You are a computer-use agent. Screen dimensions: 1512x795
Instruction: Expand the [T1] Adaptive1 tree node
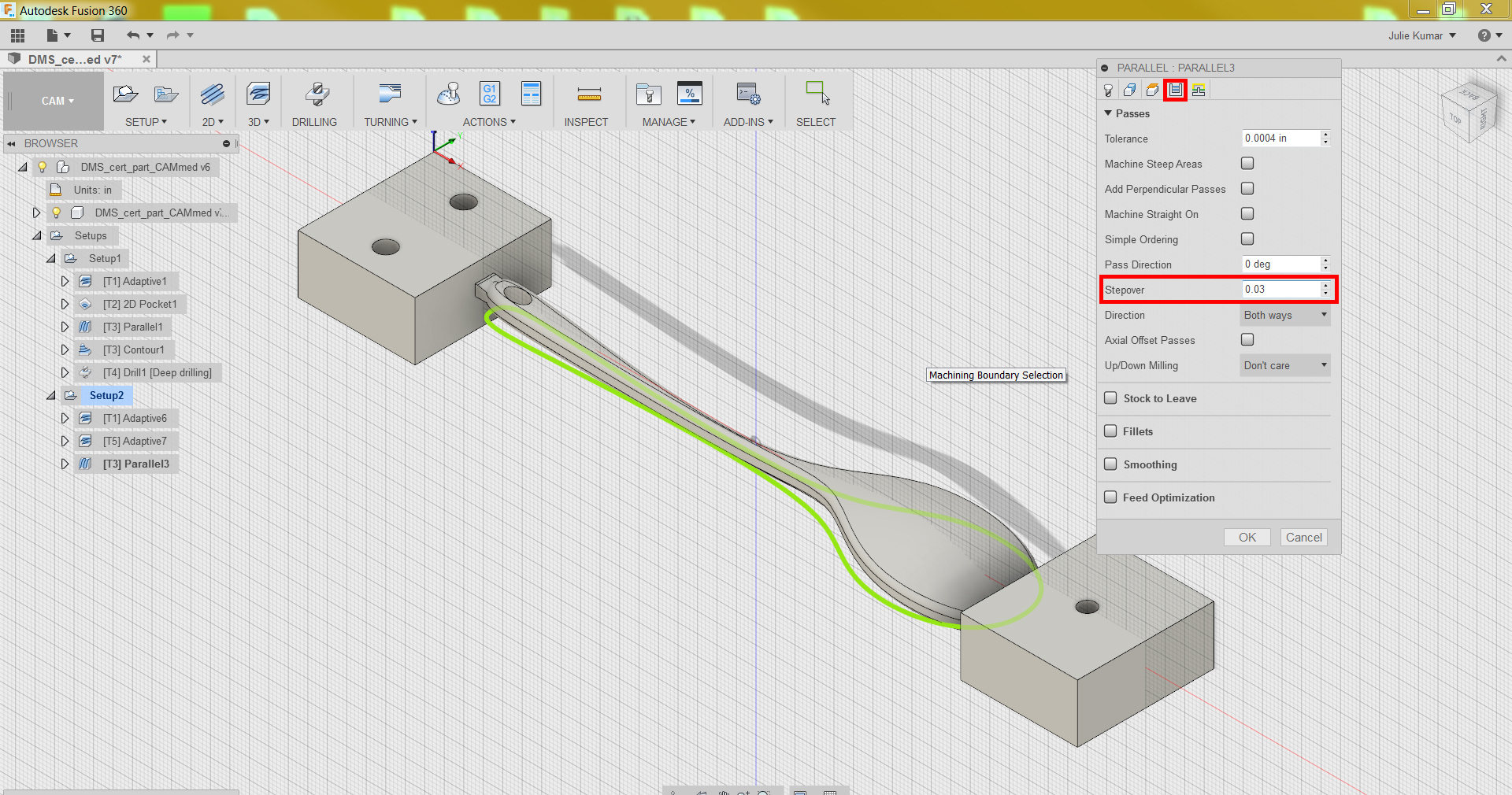(x=65, y=281)
